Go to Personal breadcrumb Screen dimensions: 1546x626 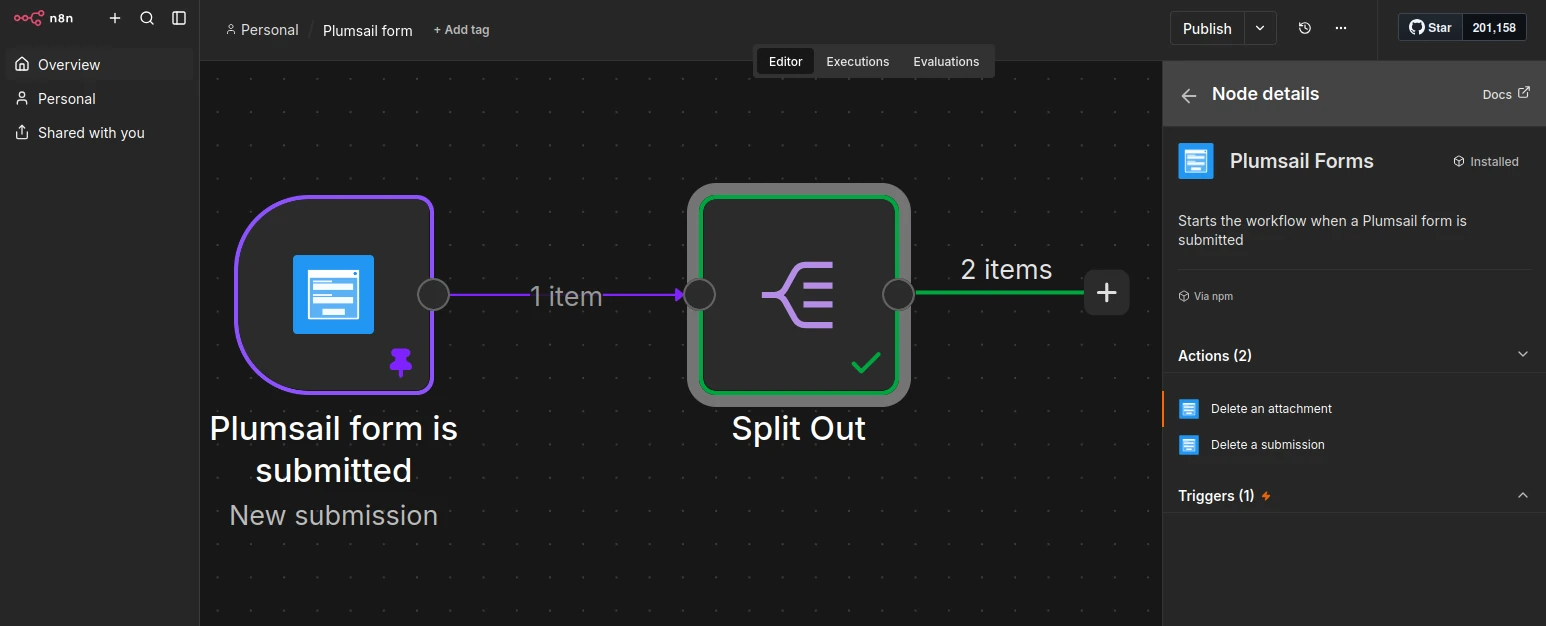pyautogui.click(x=262, y=30)
